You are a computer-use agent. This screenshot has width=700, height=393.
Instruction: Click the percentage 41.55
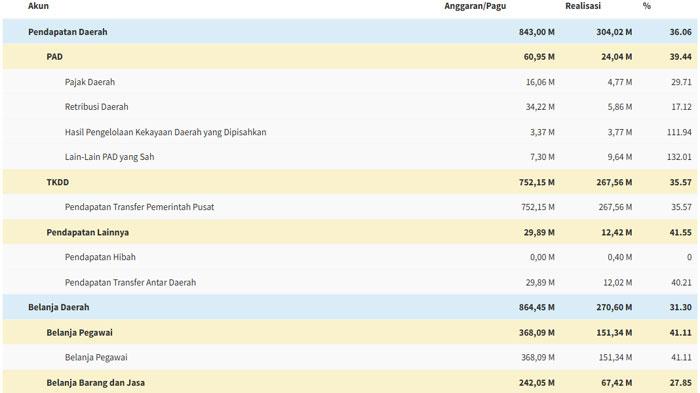[x=680, y=232]
